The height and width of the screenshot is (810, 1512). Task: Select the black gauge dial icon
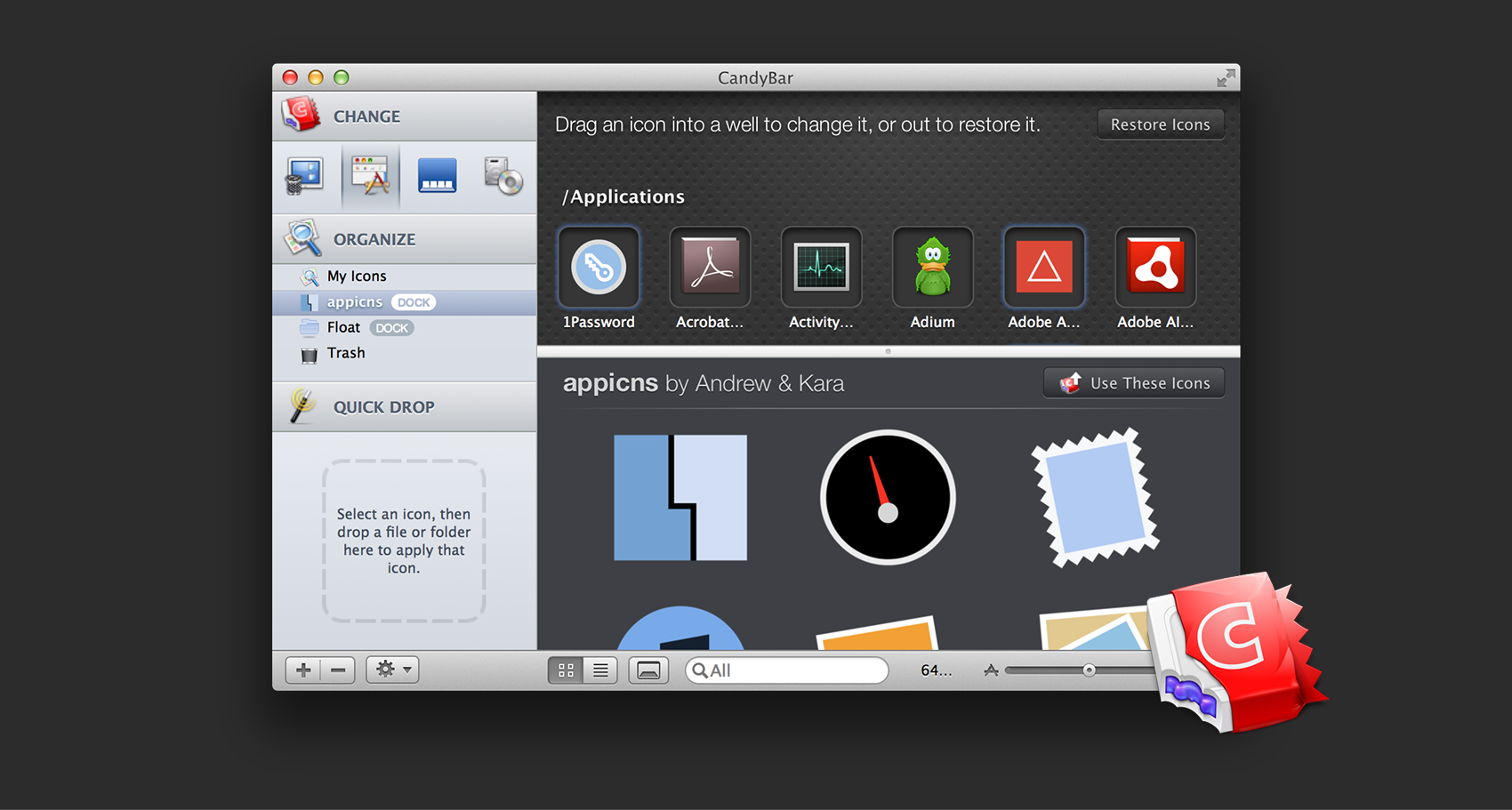pyautogui.click(x=888, y=497)
